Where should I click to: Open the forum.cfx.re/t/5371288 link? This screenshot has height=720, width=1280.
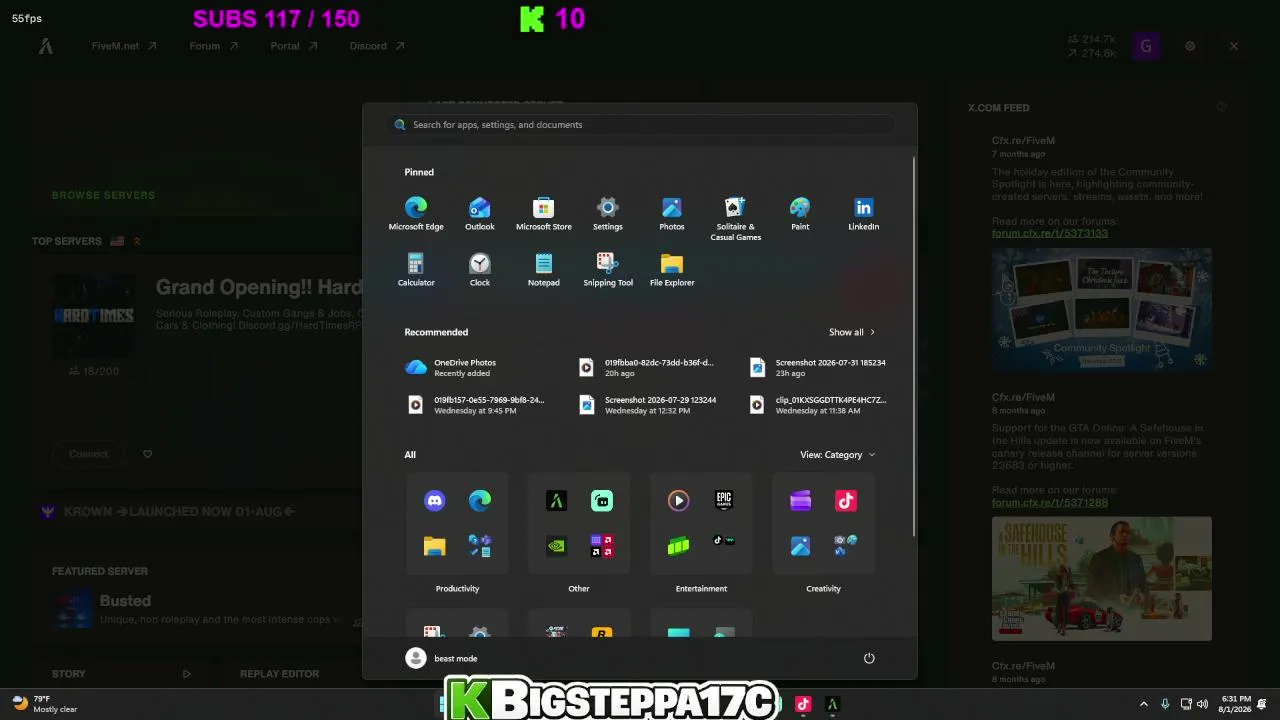(1050, 502)
